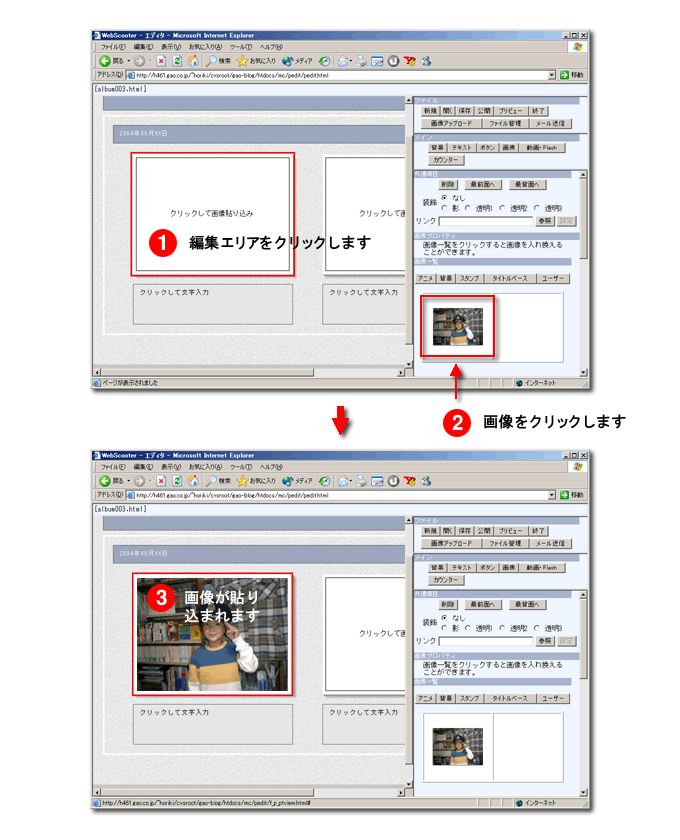This screenshot has height=840, width=680.
Task: Open 検索 search in the upper window toolbar
Action: [218, 61]
